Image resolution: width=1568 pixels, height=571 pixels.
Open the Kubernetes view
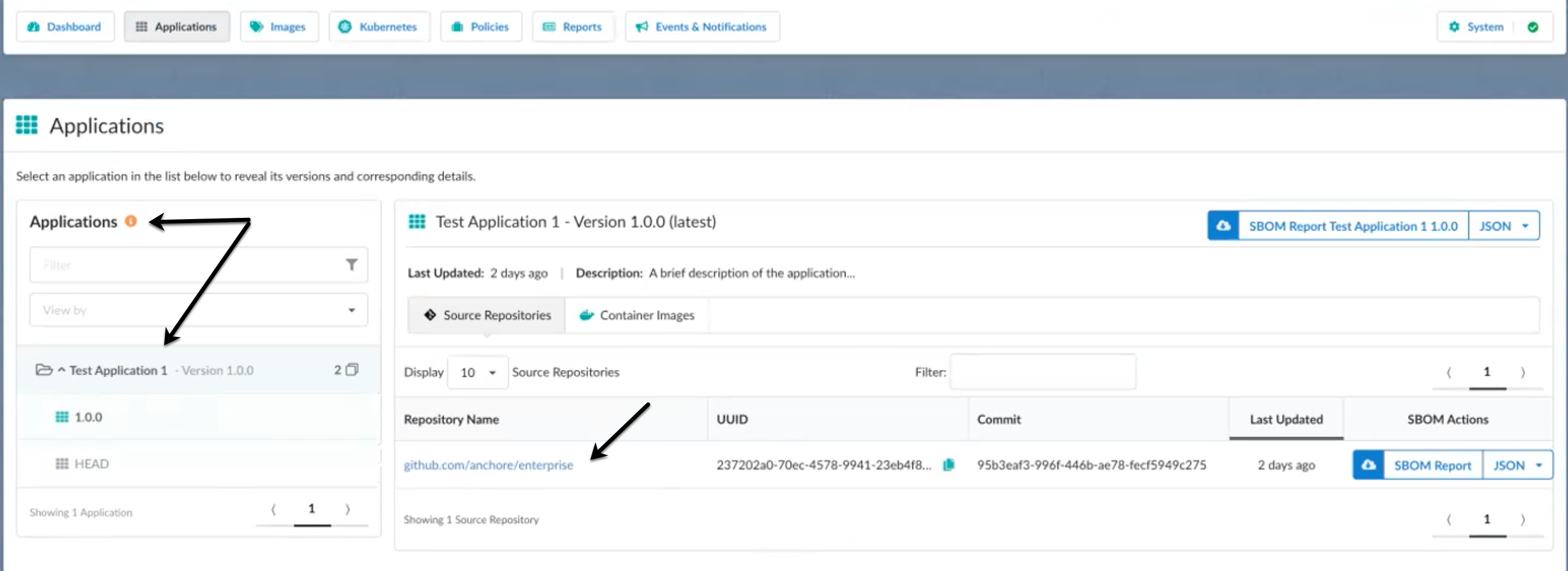tap(379, 27)
